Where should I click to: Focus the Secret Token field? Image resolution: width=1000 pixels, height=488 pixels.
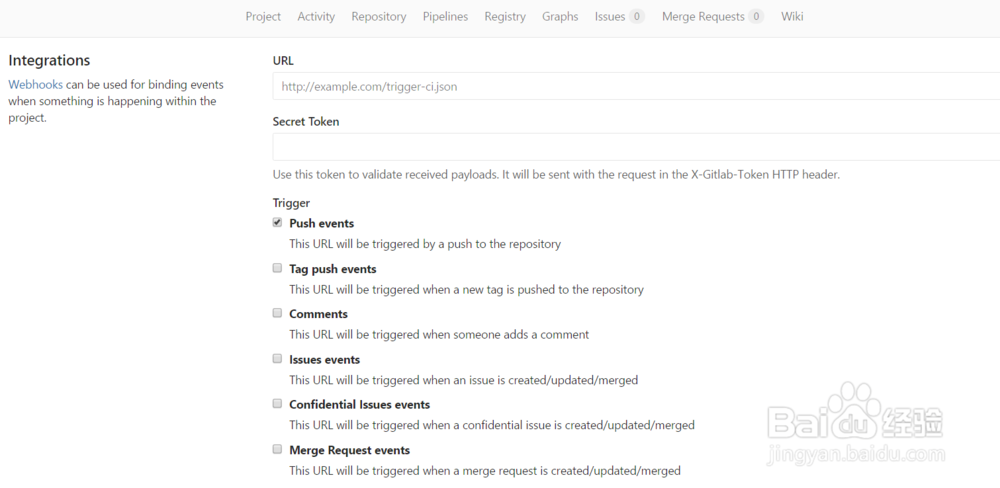pyautogui.click(x=635, y=147)
